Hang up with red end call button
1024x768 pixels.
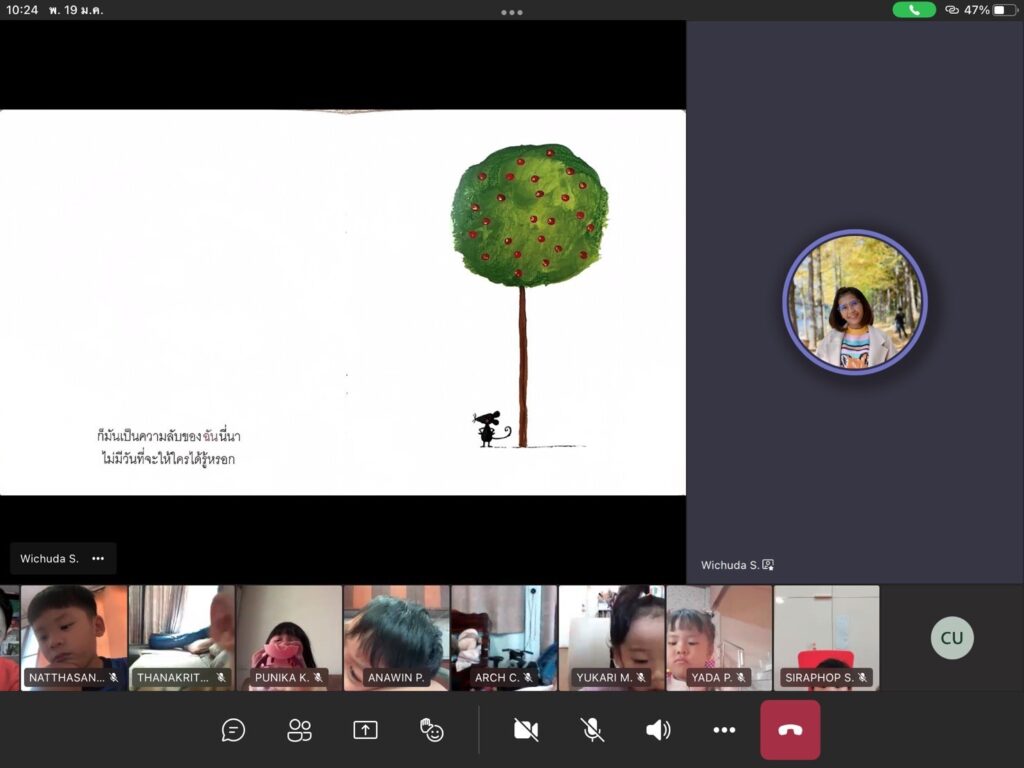[790, 730]
